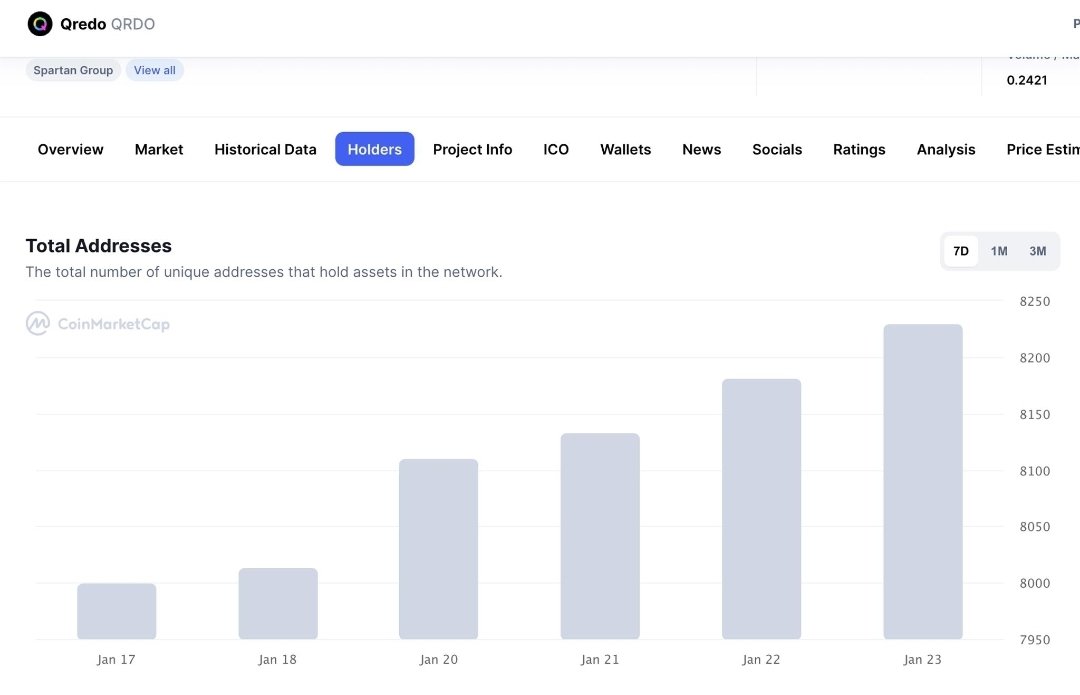
Task: Switch to the Market tab
Action: click(x=159, y=149)
